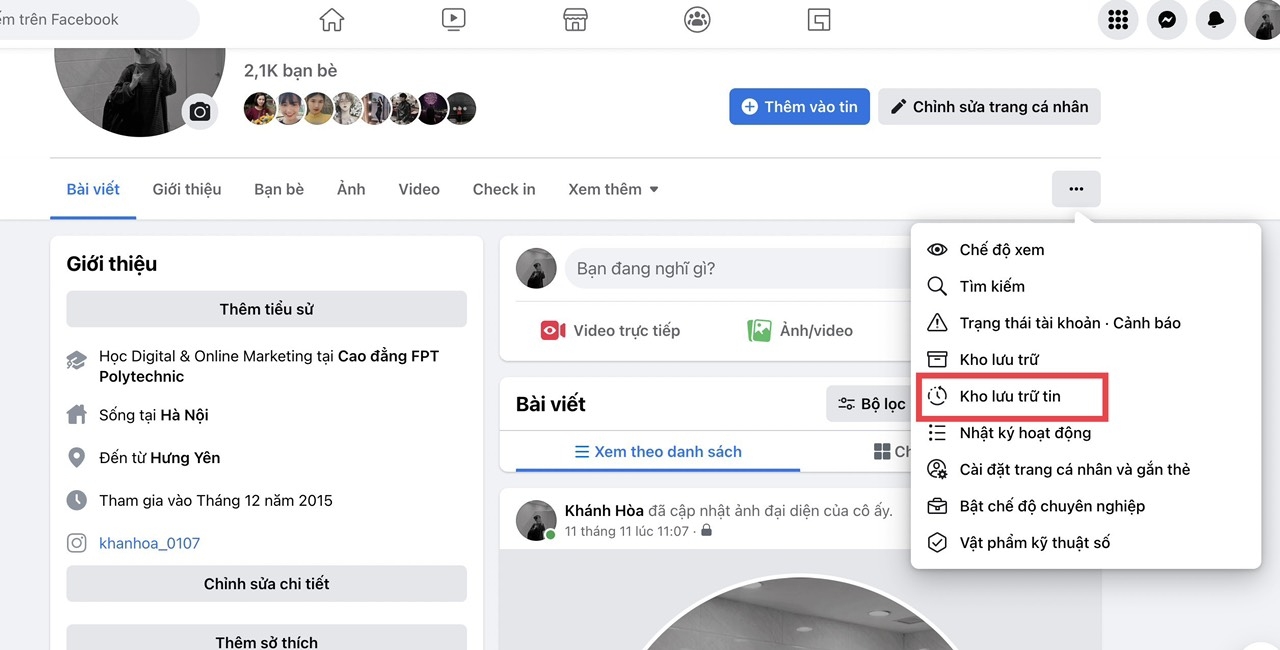
Task: Click archive box icon beside 'Kho lưu trữ'
Action: click(937, 359)
